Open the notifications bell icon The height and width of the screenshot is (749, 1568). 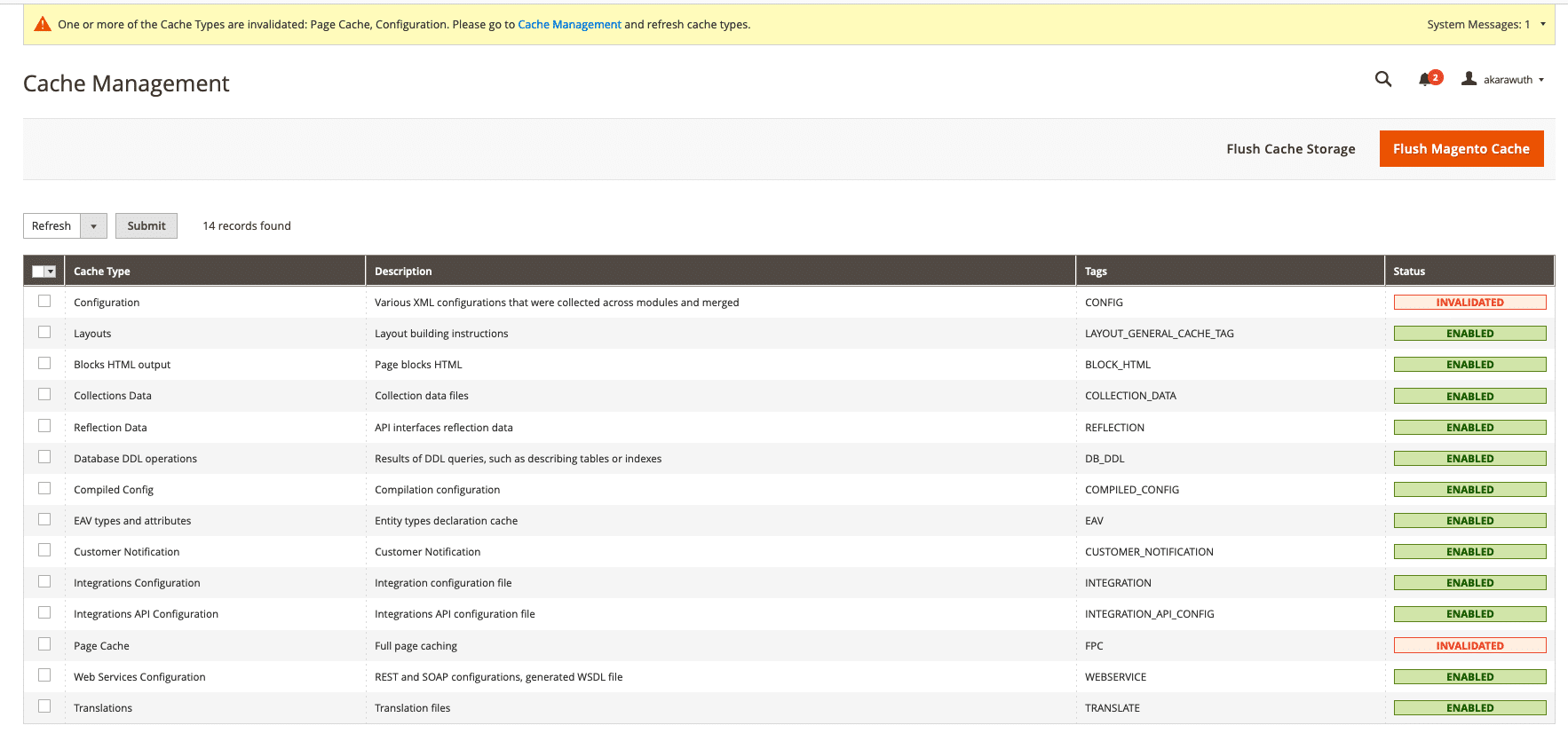pyautogui.click(x=1425, y=79)
